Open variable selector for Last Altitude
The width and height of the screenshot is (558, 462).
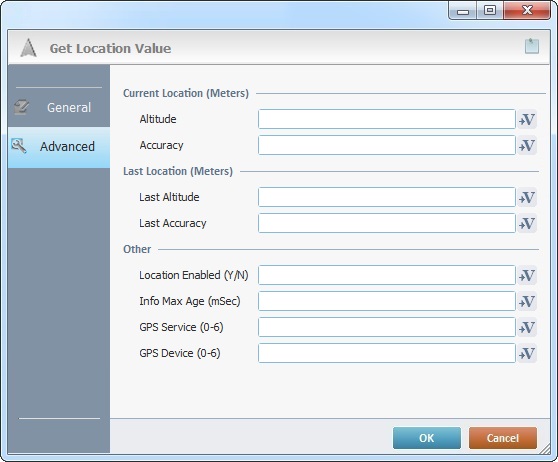527,197
